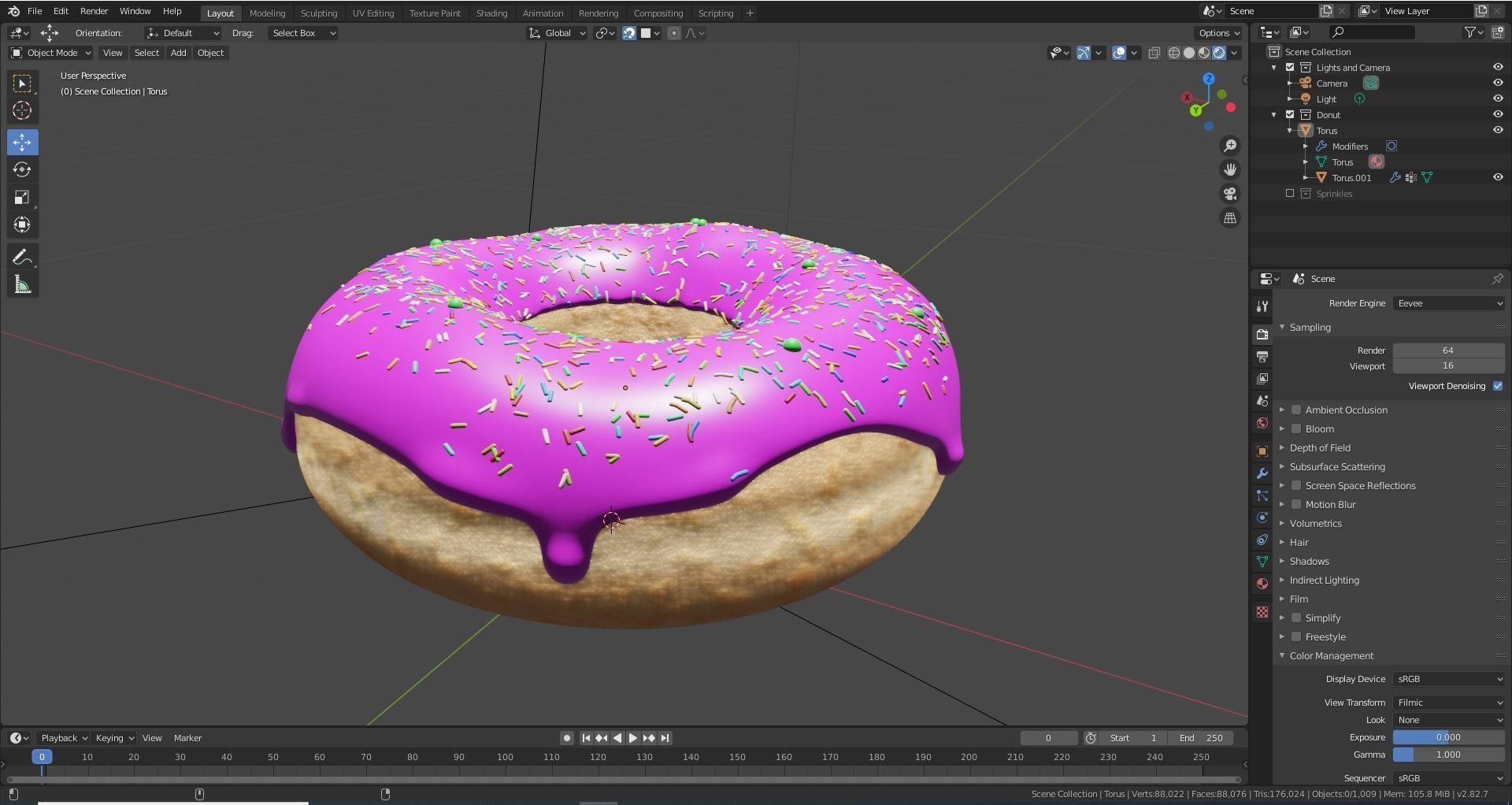Screen dimensions: 1512x805
Task: Switch to Modeling workspace tab
Action: coord(267,13)
